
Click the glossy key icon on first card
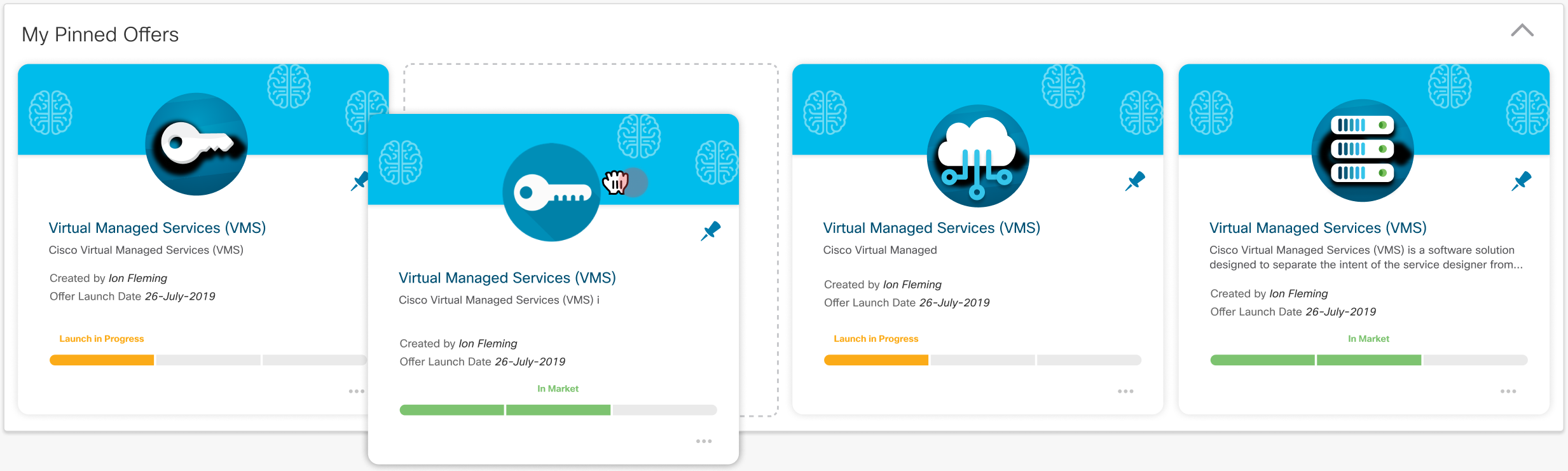click(x=196, y=144)
